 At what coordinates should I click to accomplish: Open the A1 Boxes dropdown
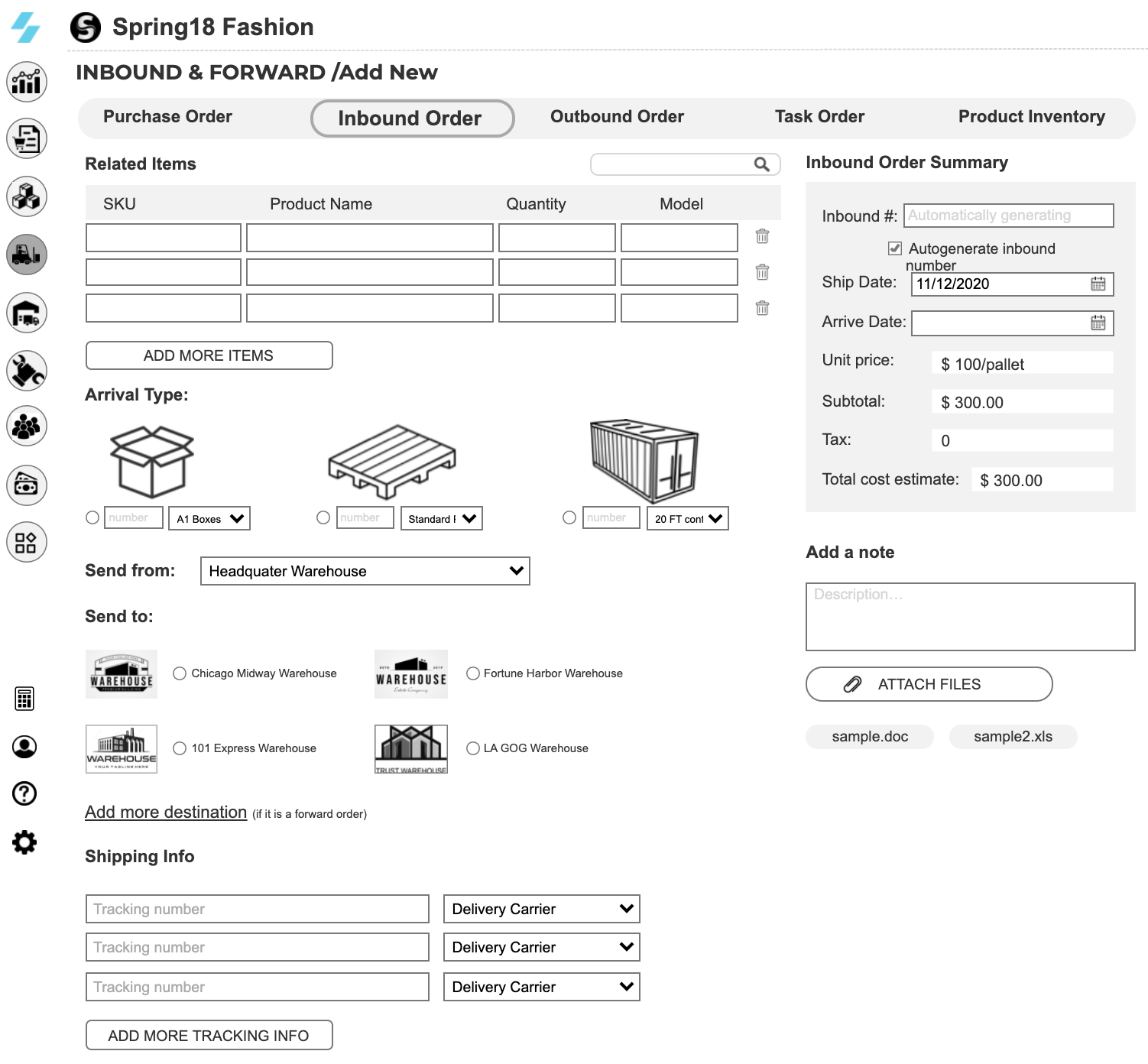pyautogui.click(x=209, y=518)
